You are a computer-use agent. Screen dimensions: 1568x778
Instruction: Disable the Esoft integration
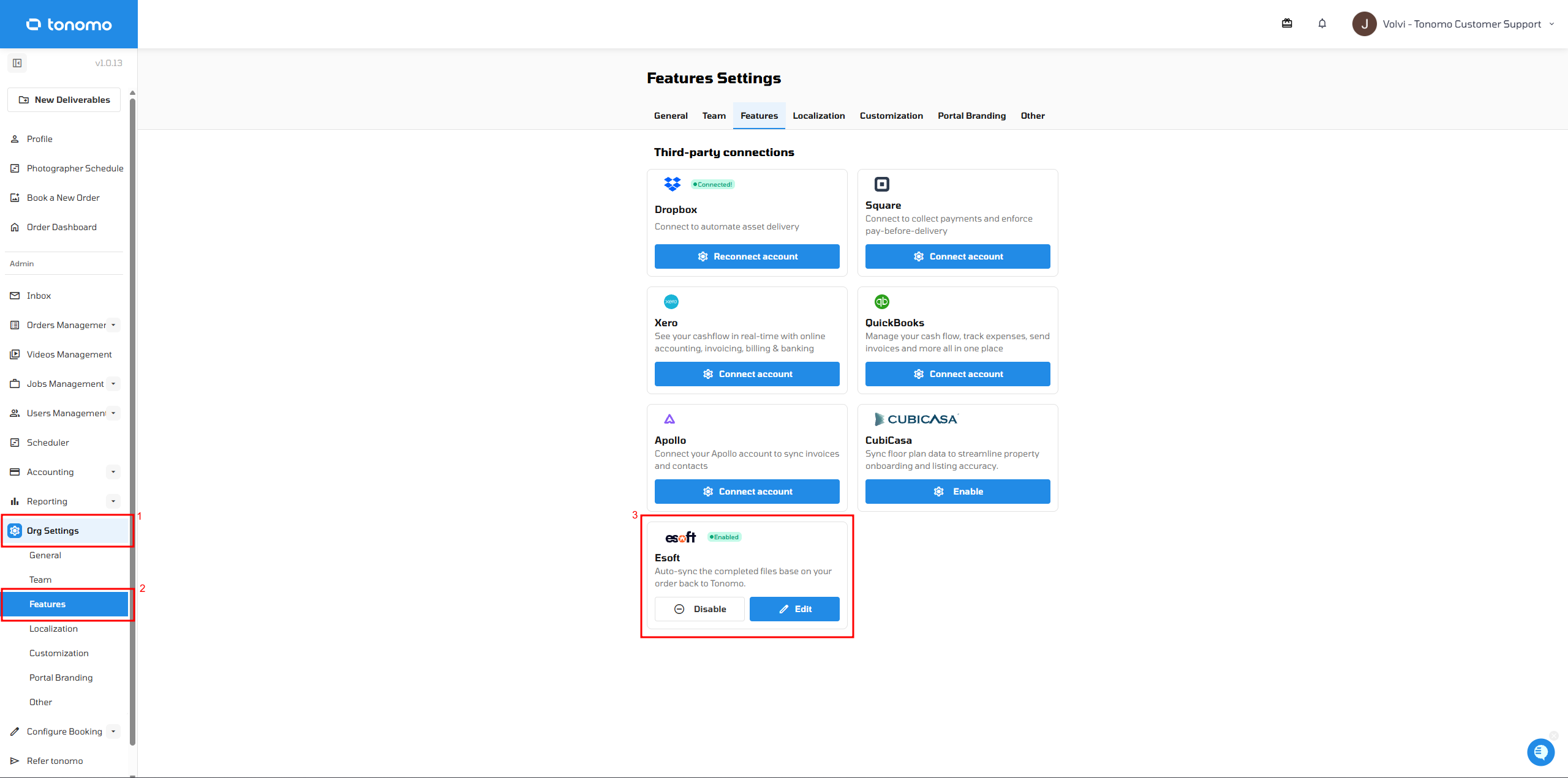[x=699, y=609]
